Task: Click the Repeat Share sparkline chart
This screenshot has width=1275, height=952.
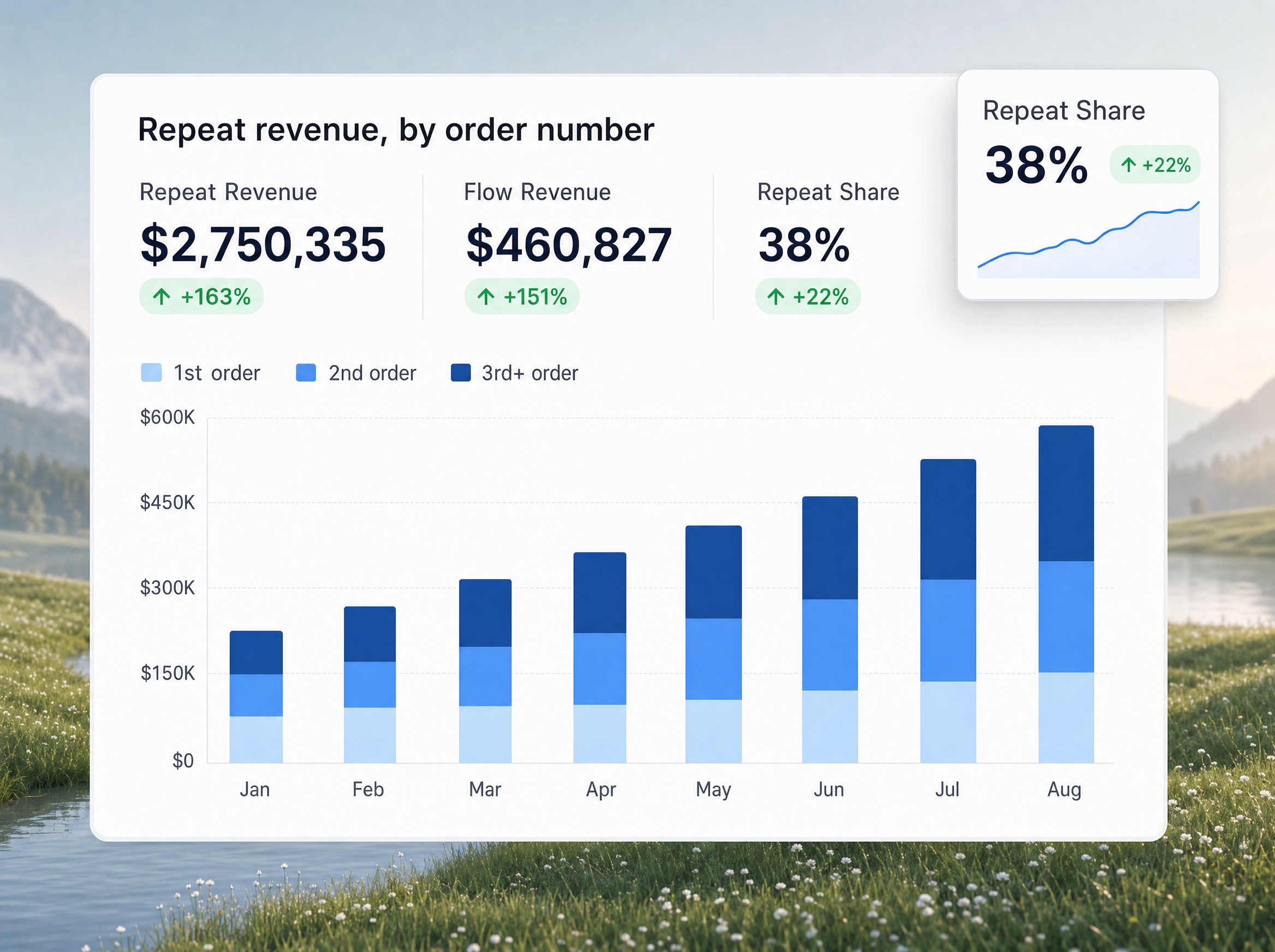Action: (x=1089, y=239)
